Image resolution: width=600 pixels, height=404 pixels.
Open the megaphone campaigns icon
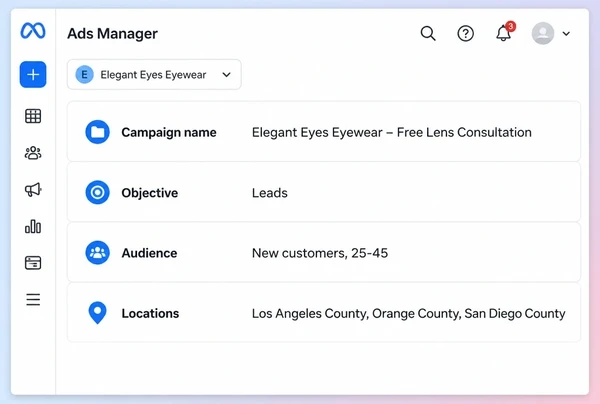click(x=33, y=190)
